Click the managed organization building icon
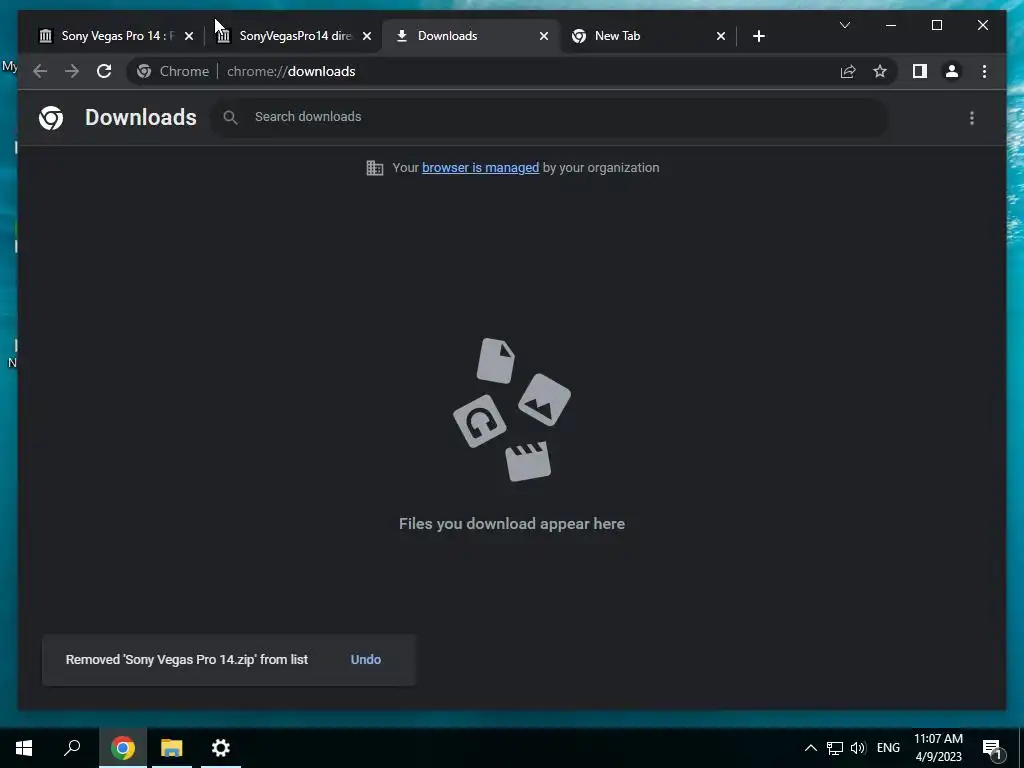This screenshot has width=1024, height=768. point(374,168)
